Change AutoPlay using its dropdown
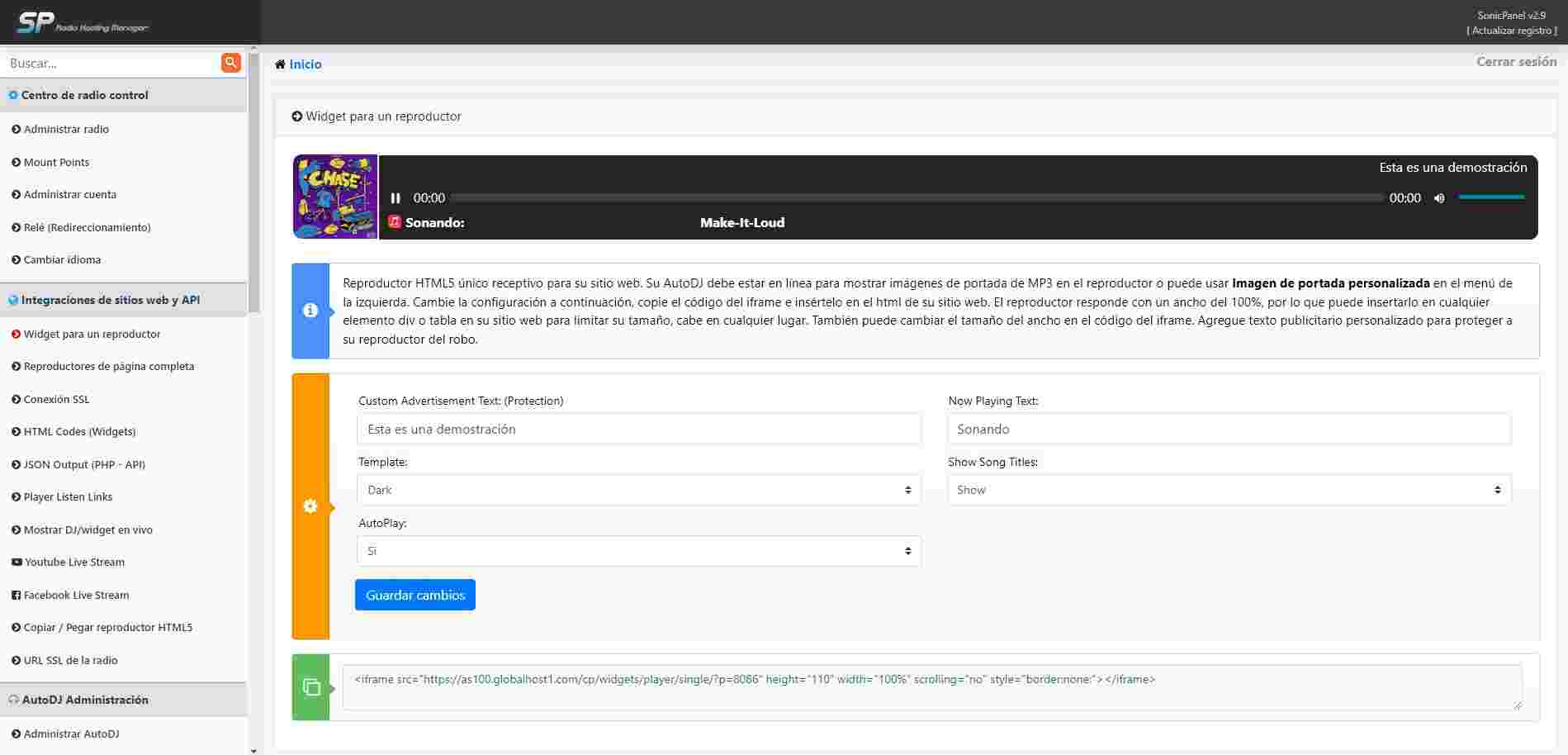Viewport: 1568px width, 755px height. pyautogui.click(x=637, y=550)
